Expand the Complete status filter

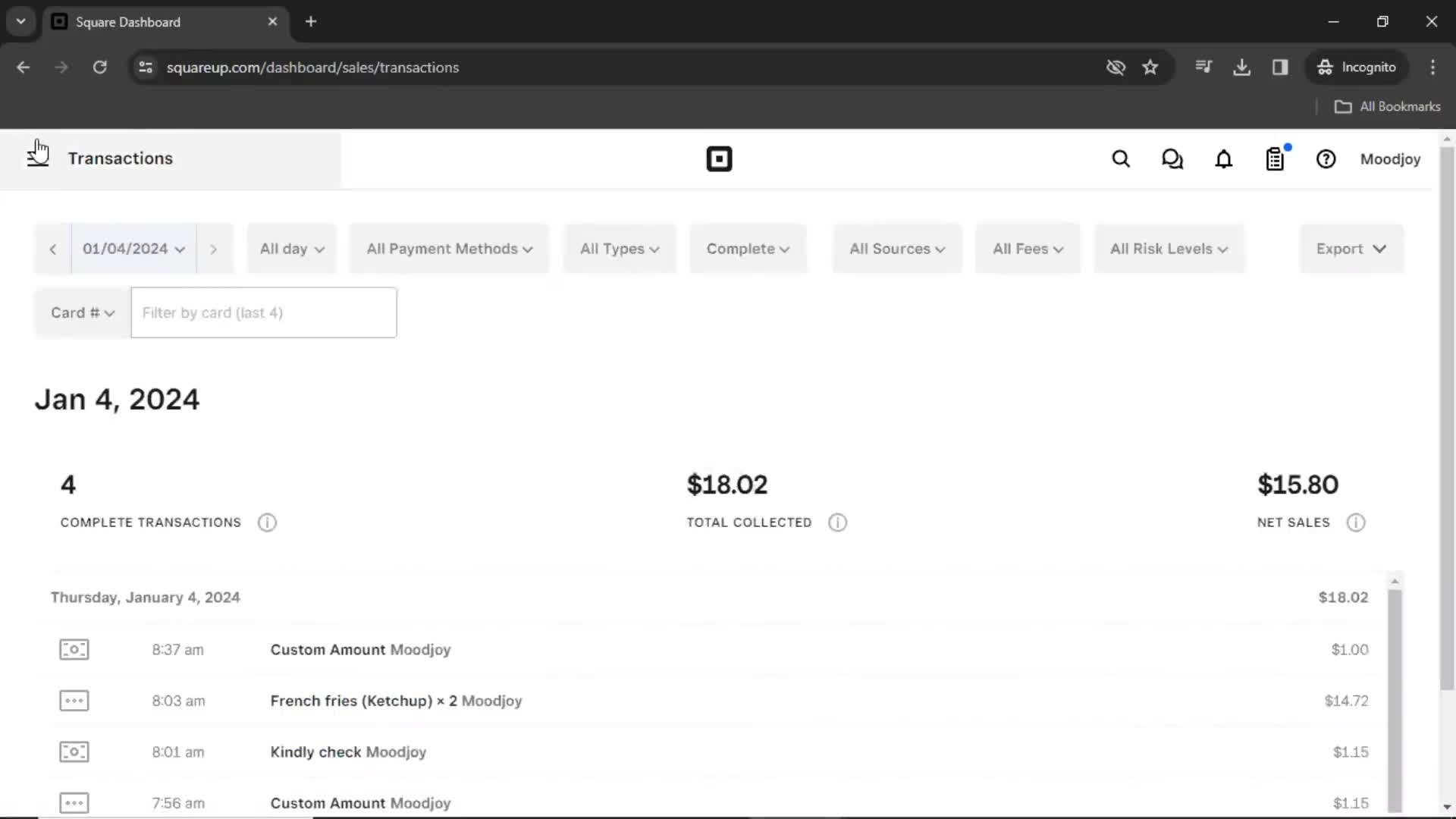click(748, 249)
